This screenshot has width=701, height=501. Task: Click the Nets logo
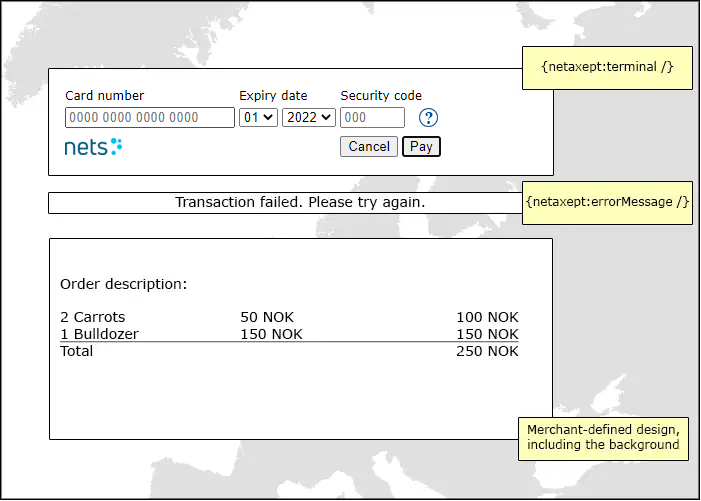coord(93,147)
